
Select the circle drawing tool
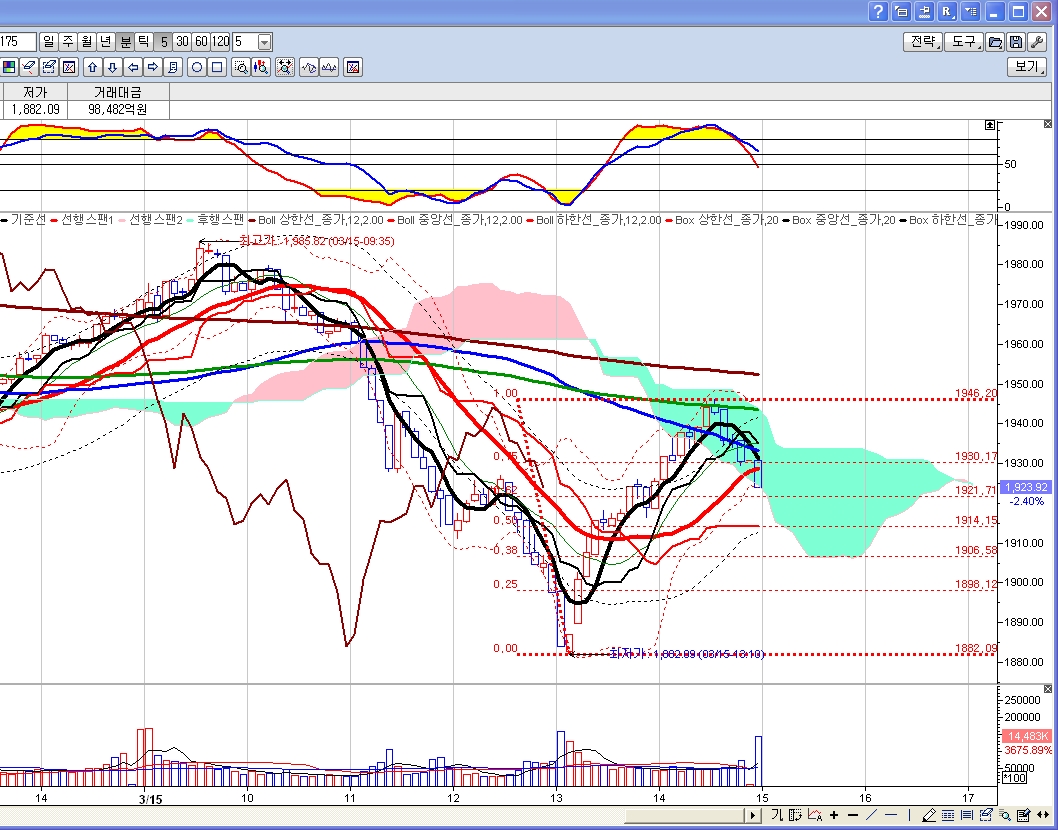(197, 67)
